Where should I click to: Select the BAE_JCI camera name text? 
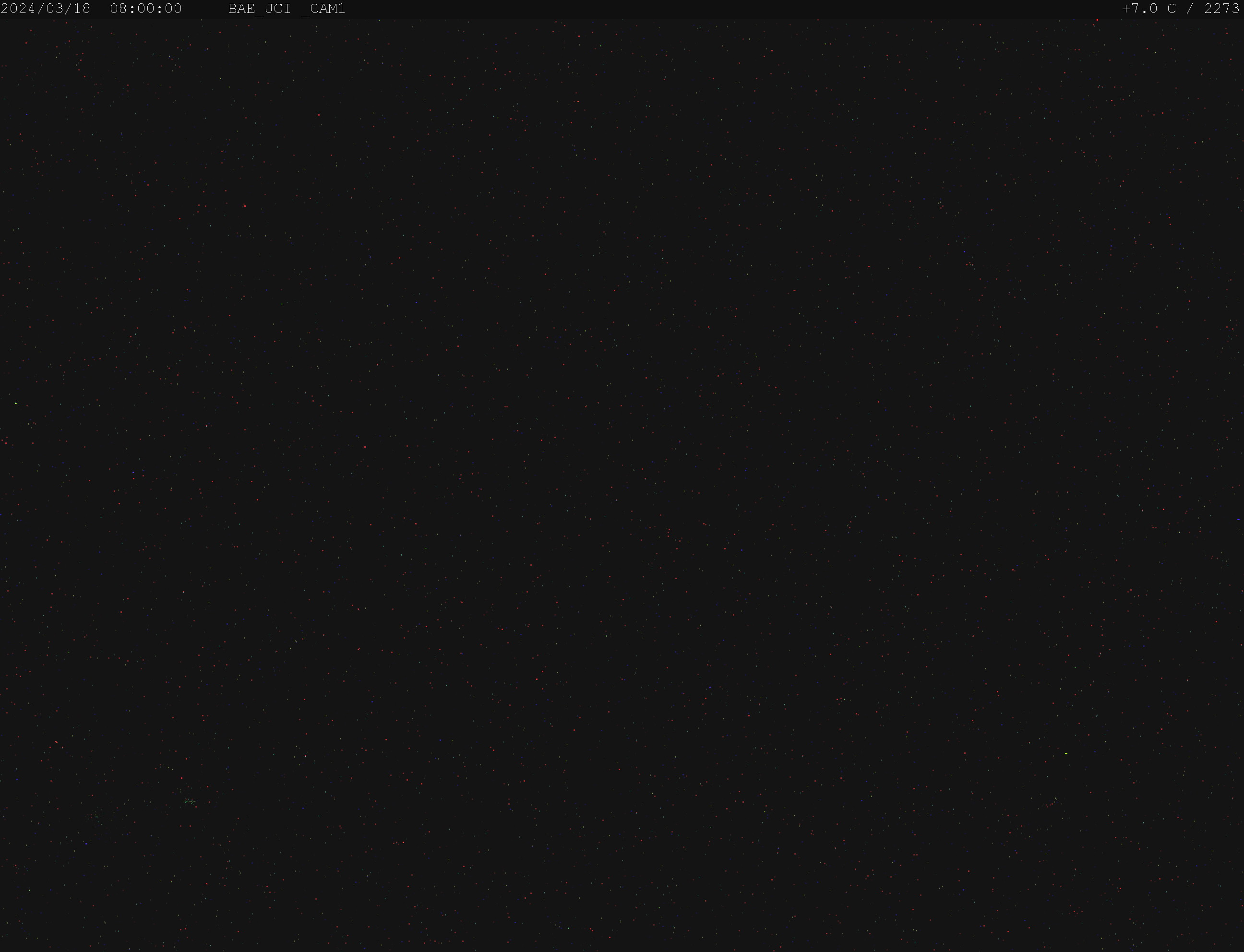(x=260, y=9)
